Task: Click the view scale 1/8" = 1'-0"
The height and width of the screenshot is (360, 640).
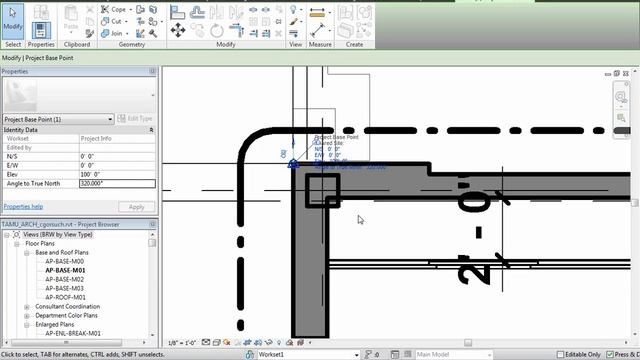Action: 182,343
